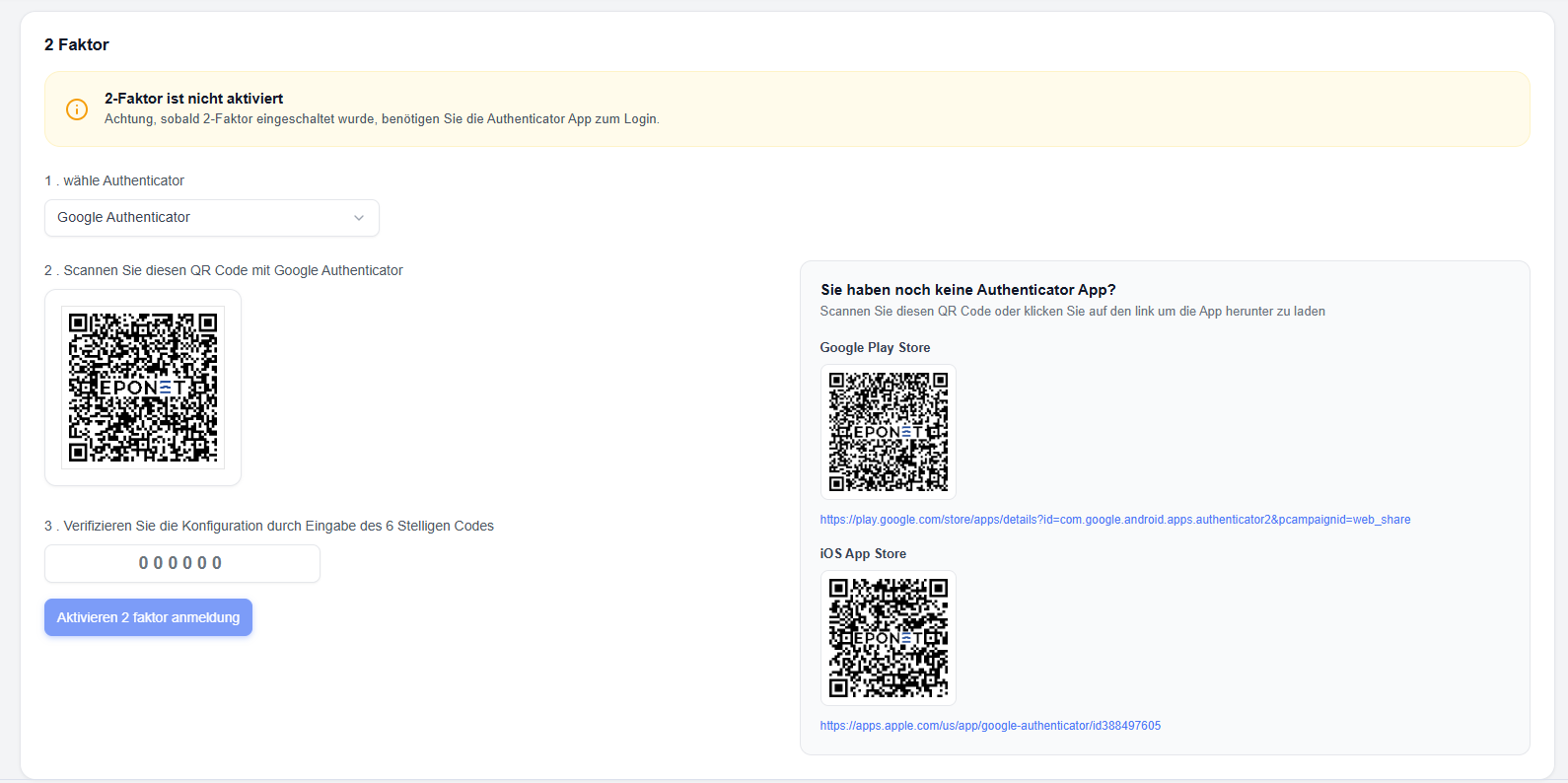Click the iOS App Store QR code
This screenshot has width=1568, height=783.
[889, 638]
